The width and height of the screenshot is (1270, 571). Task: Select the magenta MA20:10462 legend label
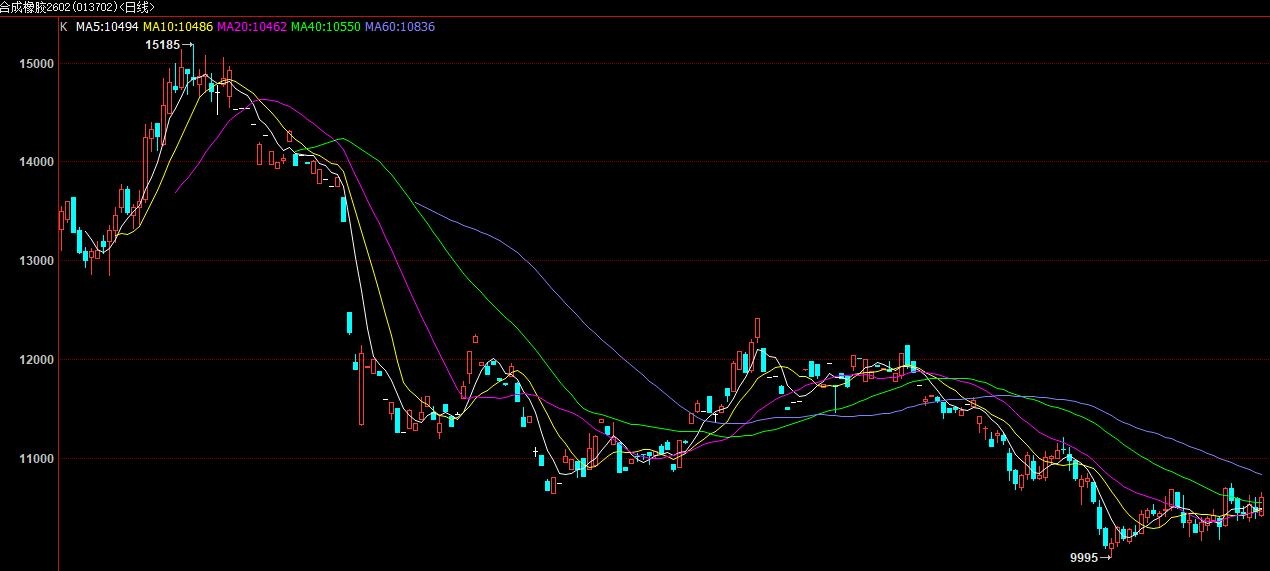[x=252, y=27]
